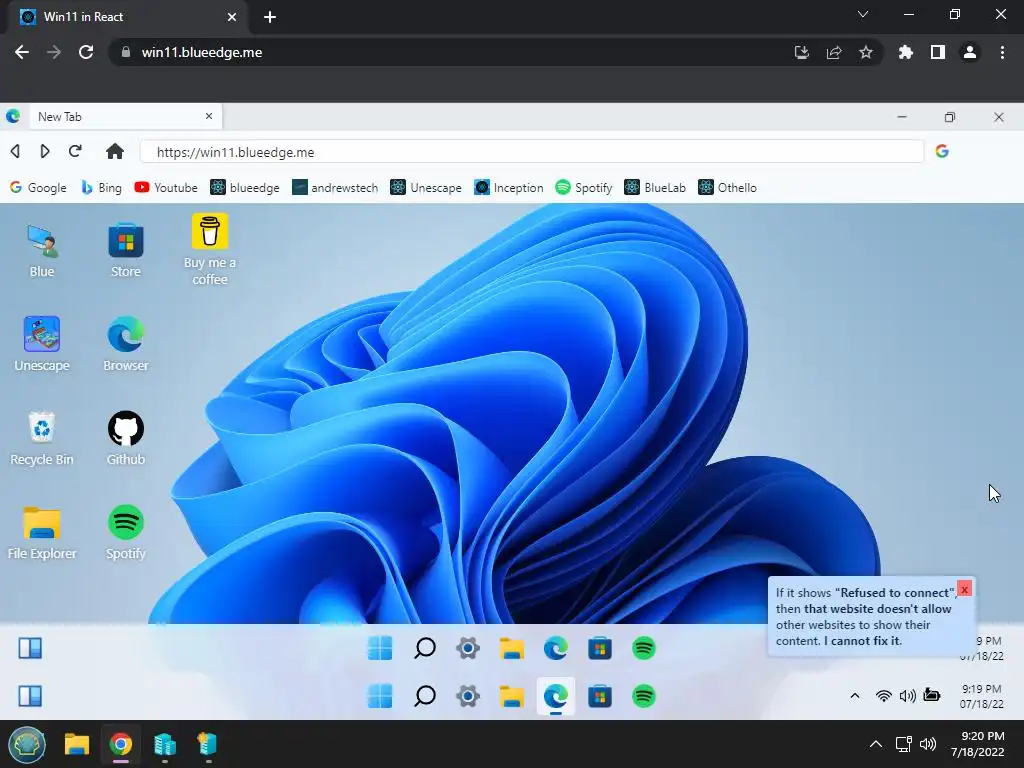Click battery icon in Win11 tray
Screen dimensions: 1024x768
932,696
